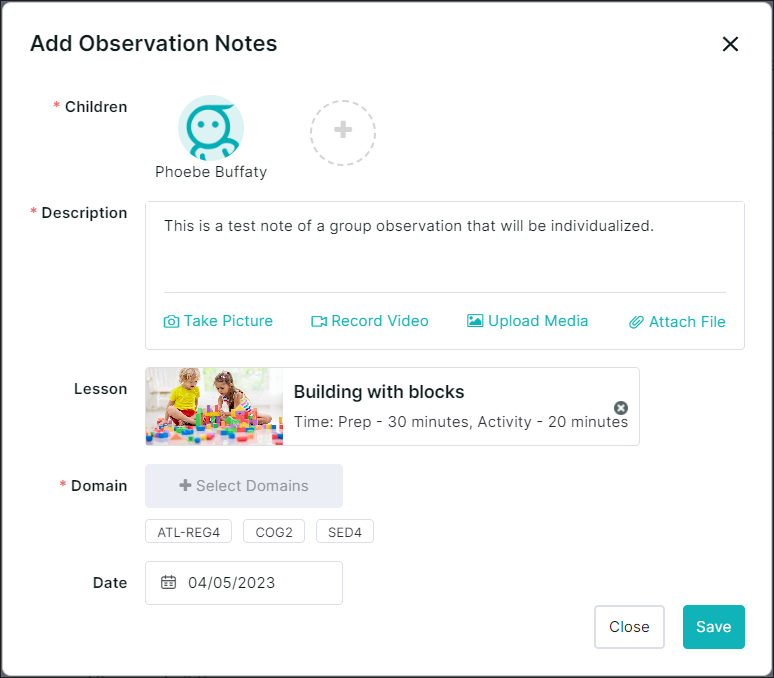The image size is (774, 678).
Task: Remove the Building with blocks lesson
Action: click(x=621, y=408)
